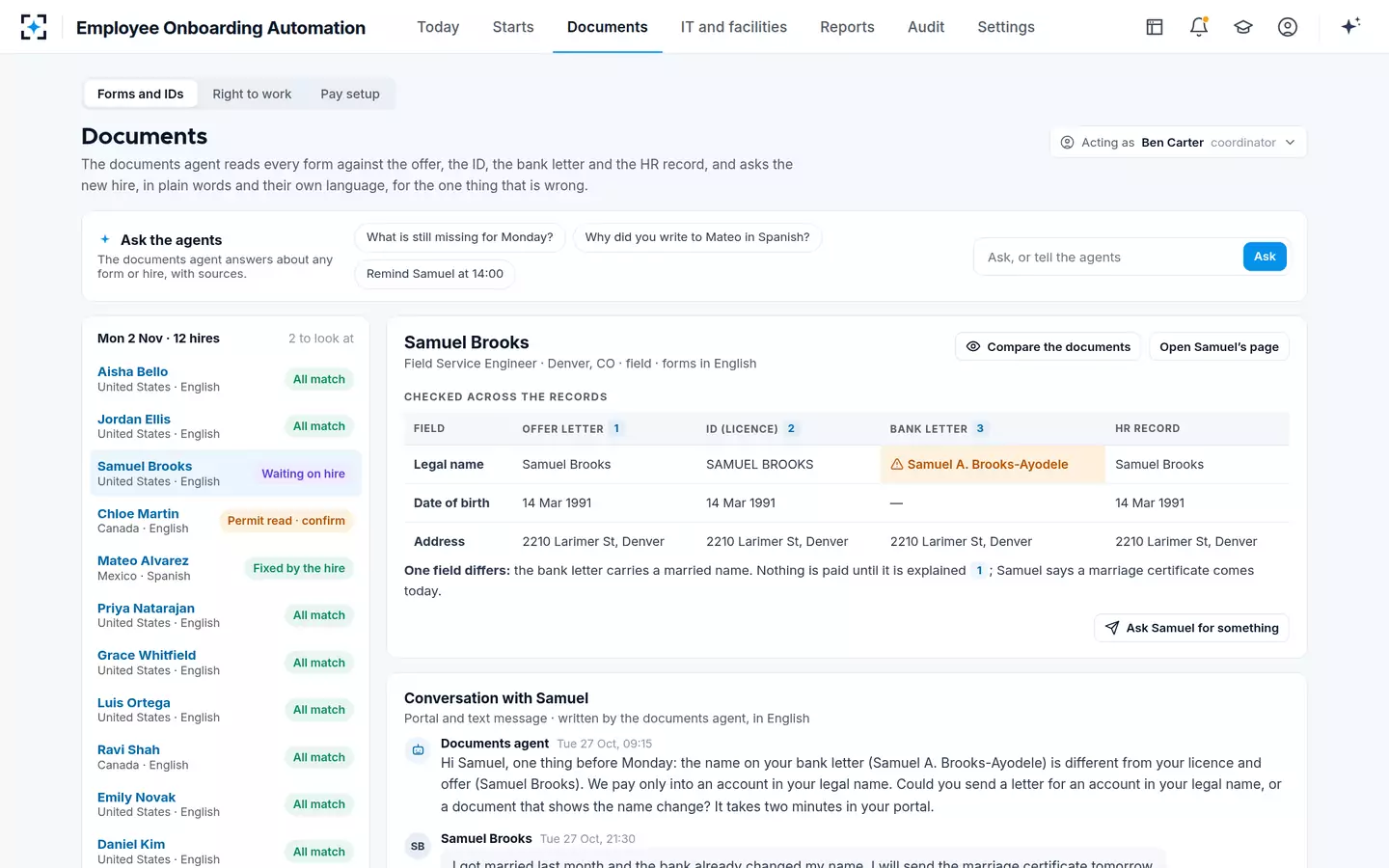The image size is (1389, 868).
Task: Click the 'Permit read · confirm' status badge
Action: [x=286, y=521]
